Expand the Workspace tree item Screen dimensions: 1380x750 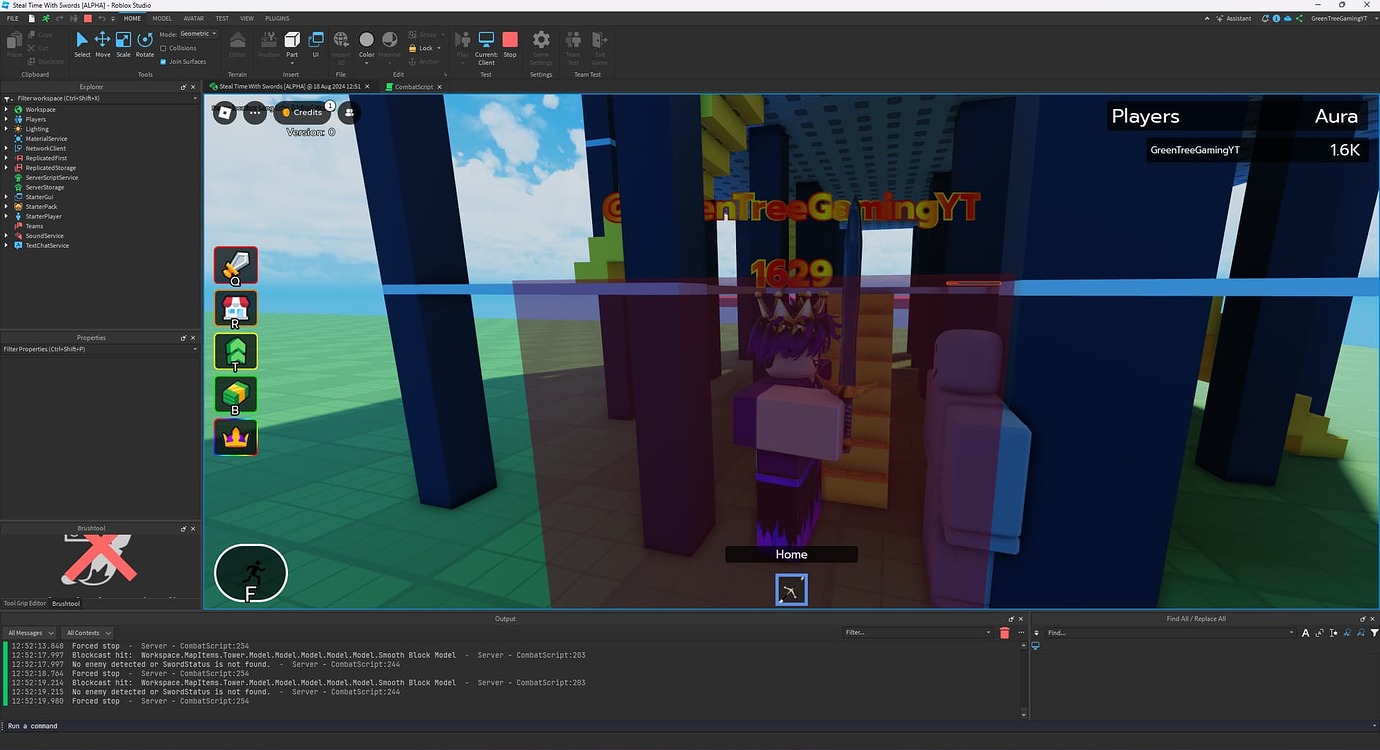pyautogui.click(x=8, y=109)
